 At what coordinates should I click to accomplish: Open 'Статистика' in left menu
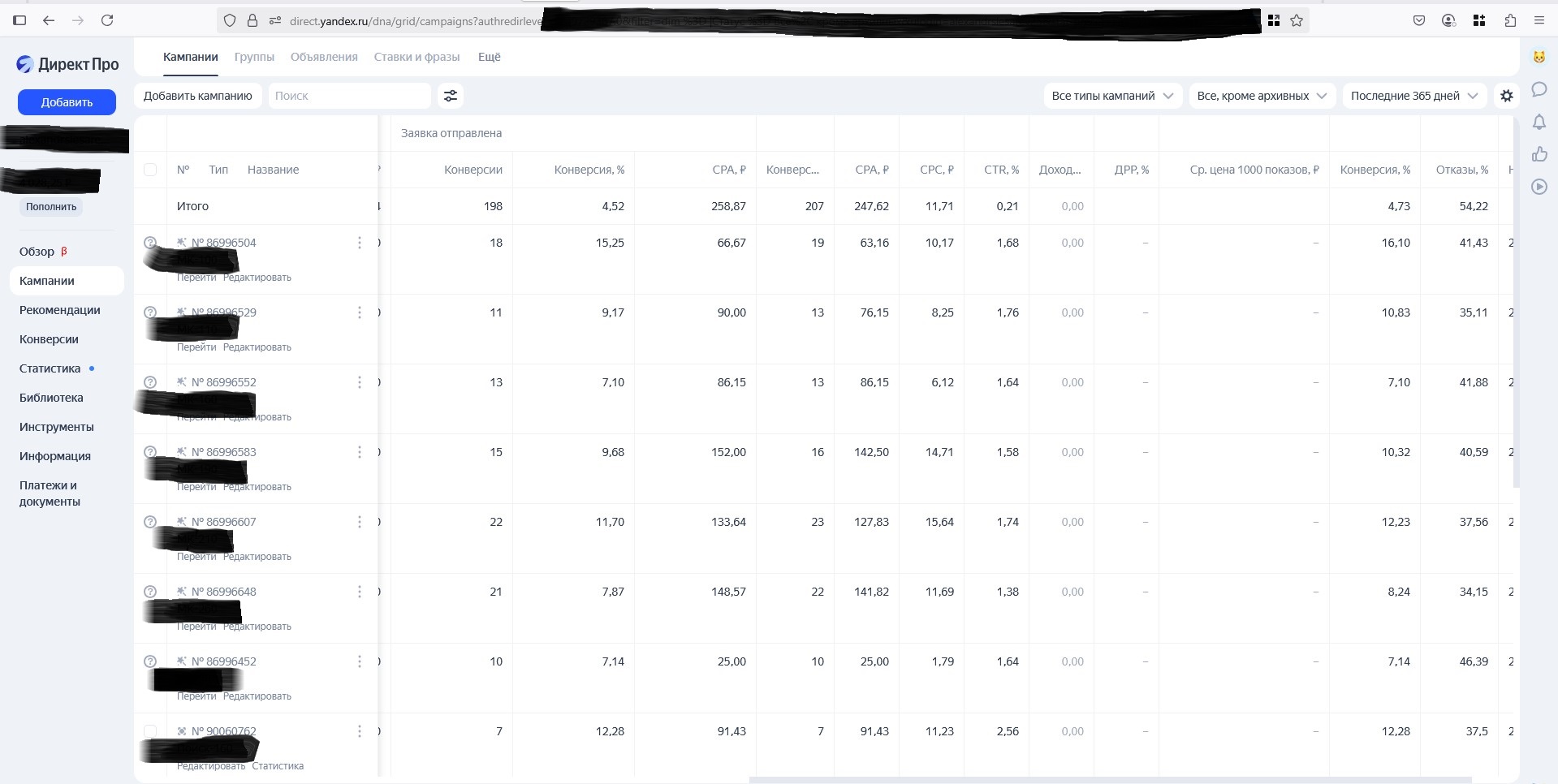[x=50, y=368]
